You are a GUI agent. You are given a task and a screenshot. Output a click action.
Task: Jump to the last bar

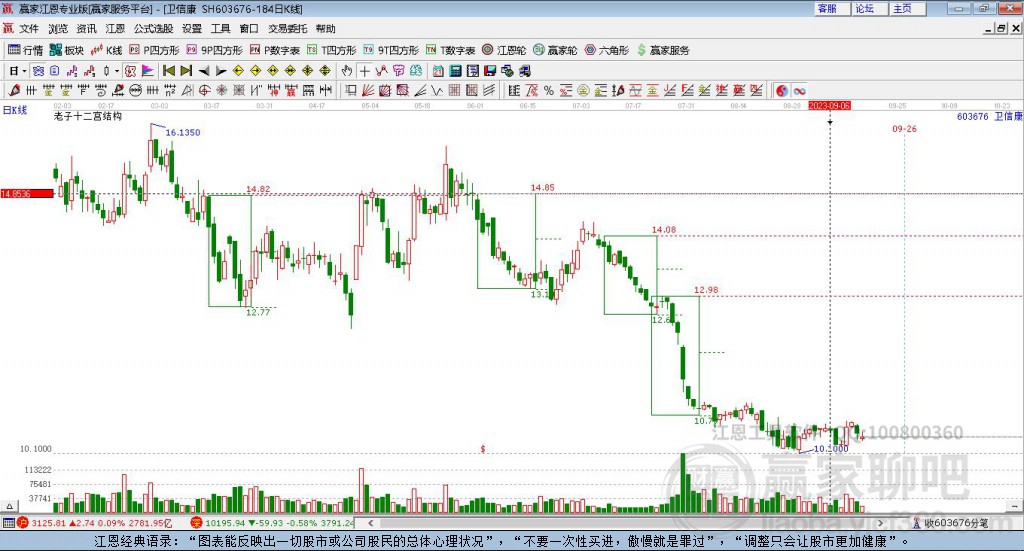pyautogui.click(x=186, y=71)
